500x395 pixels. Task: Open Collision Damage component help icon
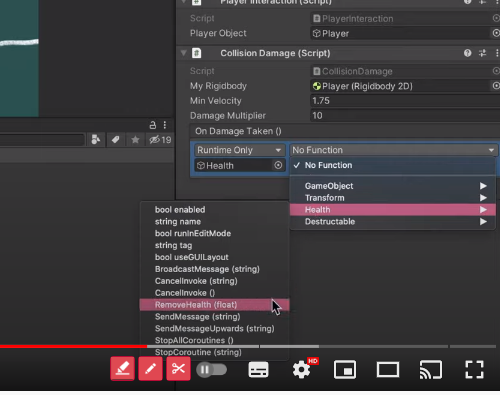467,53
